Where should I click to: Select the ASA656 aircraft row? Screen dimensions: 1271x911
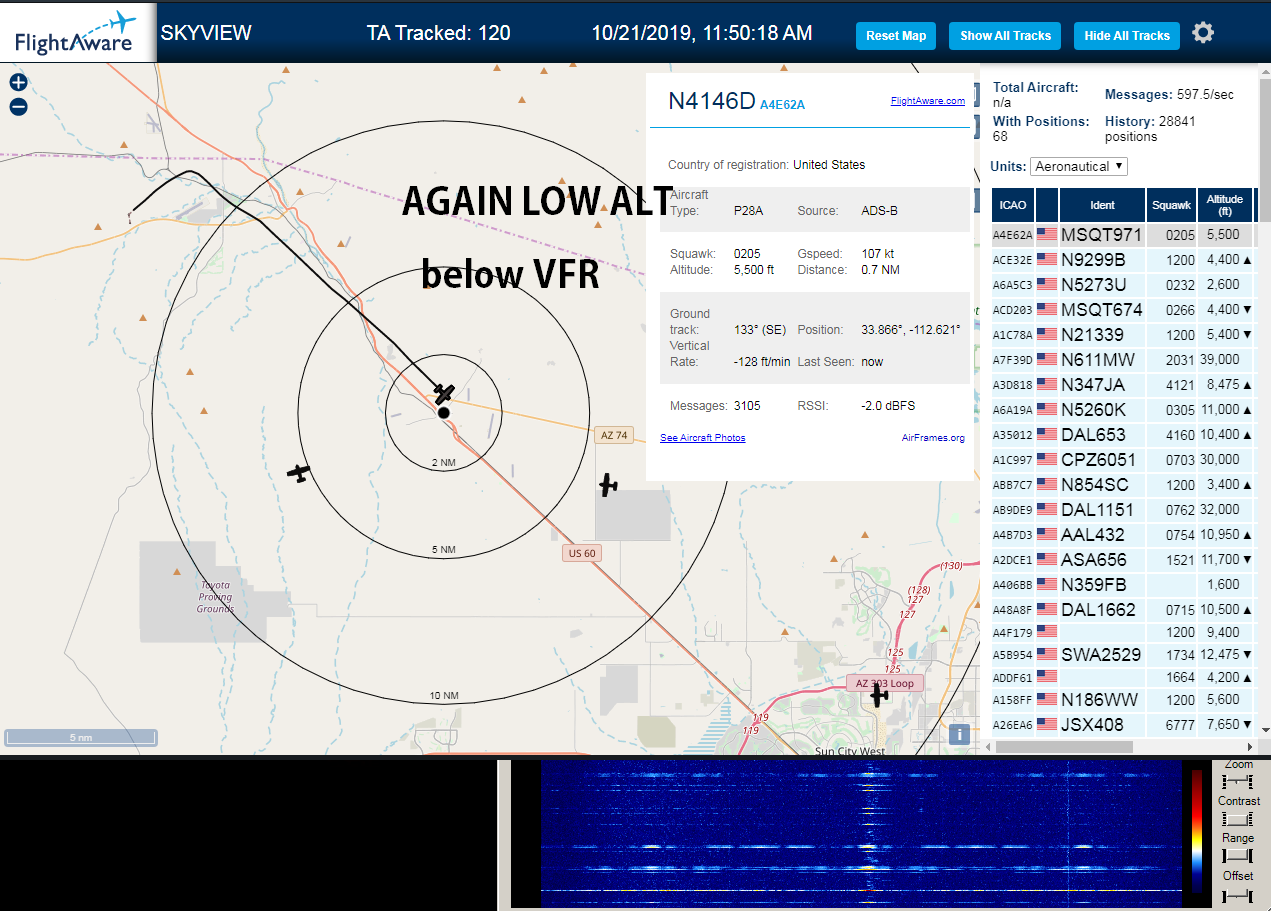1121,560
